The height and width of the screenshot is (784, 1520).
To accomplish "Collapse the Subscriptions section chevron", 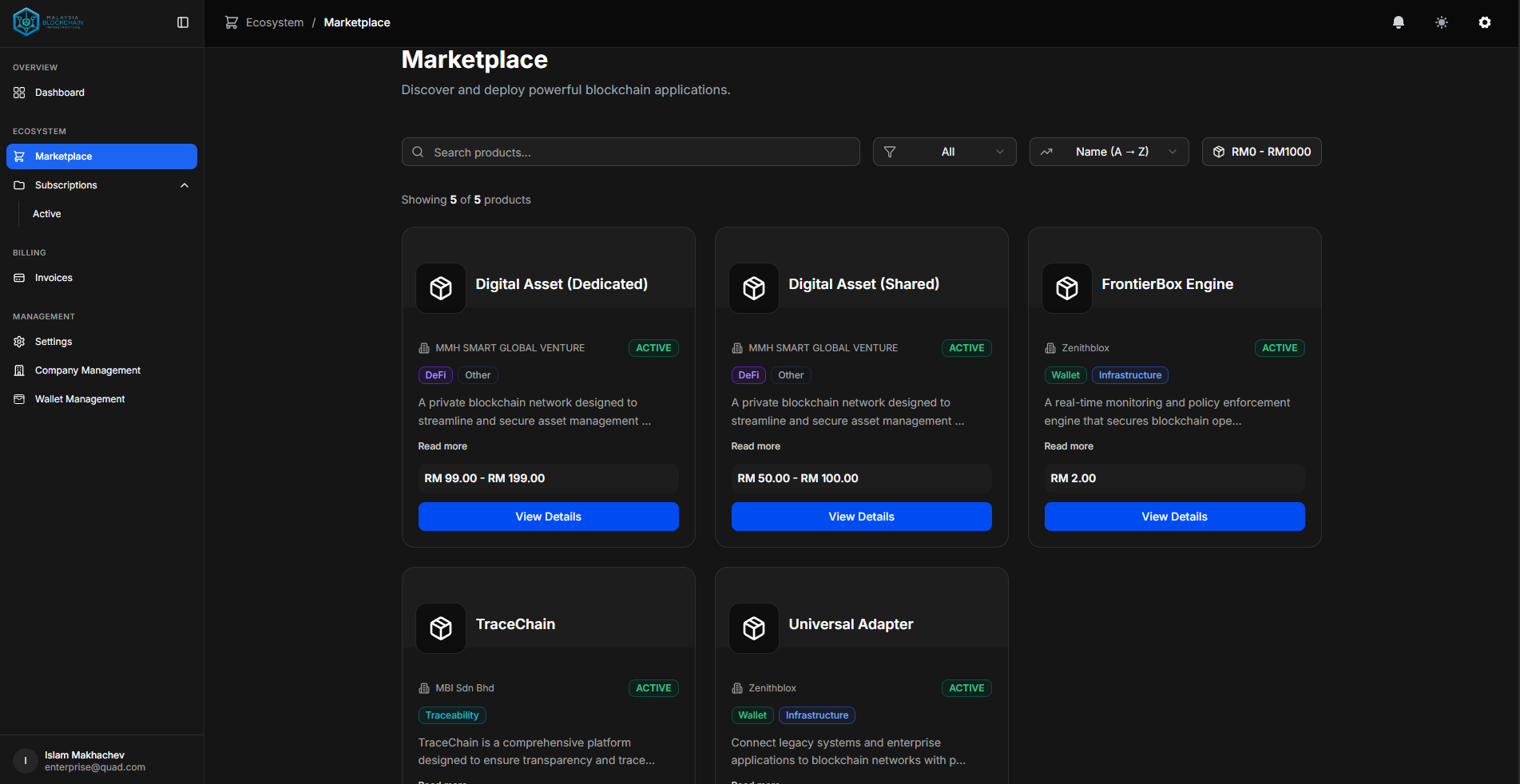I will [x=185, y=184].
